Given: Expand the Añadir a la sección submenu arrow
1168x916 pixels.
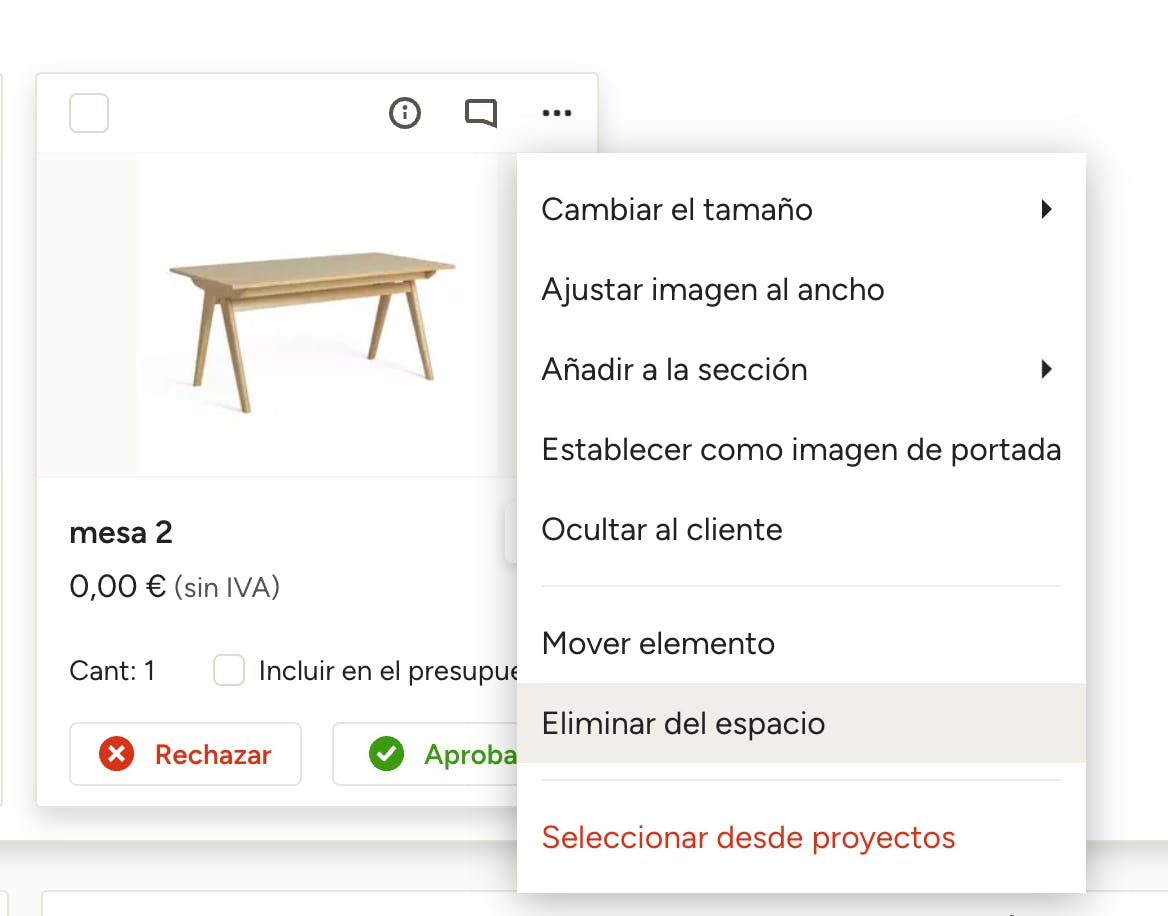Looking at the screenshot, I should click(1046, 369).
